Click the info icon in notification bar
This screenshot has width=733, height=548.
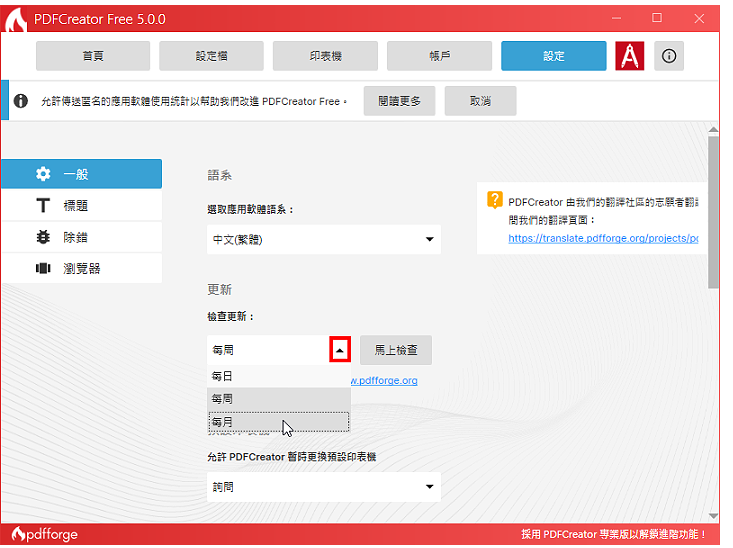(x=21, y=101)
